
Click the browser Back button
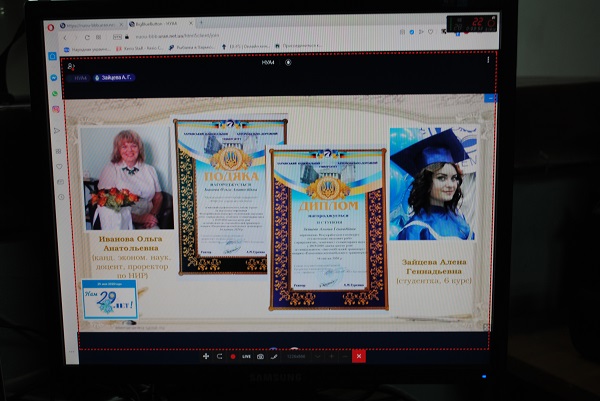coord(66,36)
